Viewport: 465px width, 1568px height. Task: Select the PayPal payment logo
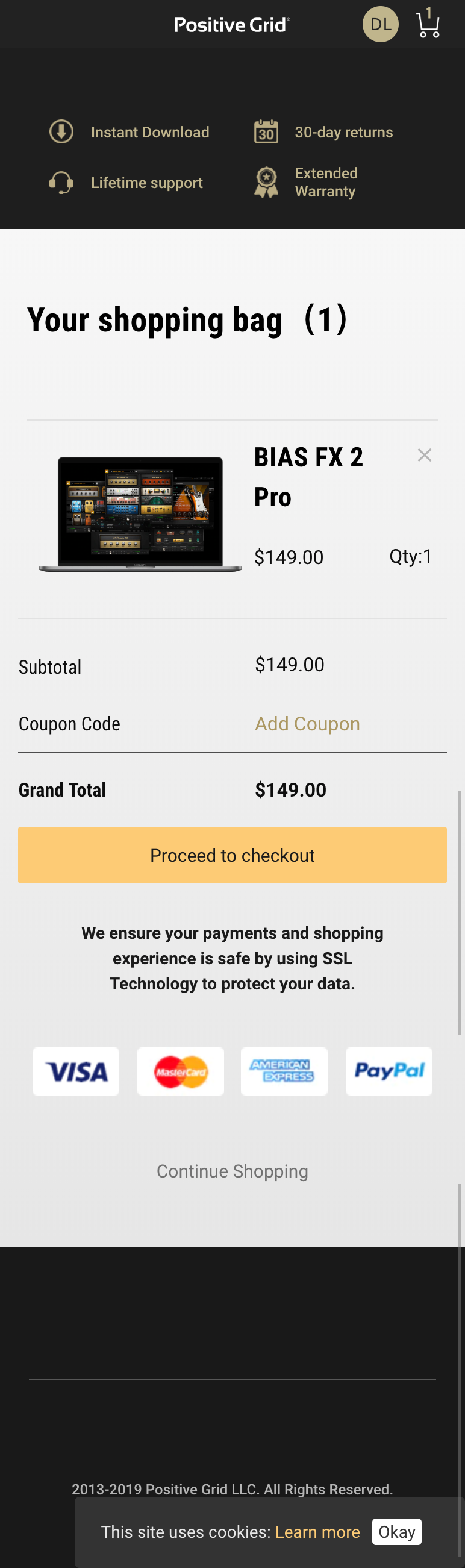coord(389,1071)
